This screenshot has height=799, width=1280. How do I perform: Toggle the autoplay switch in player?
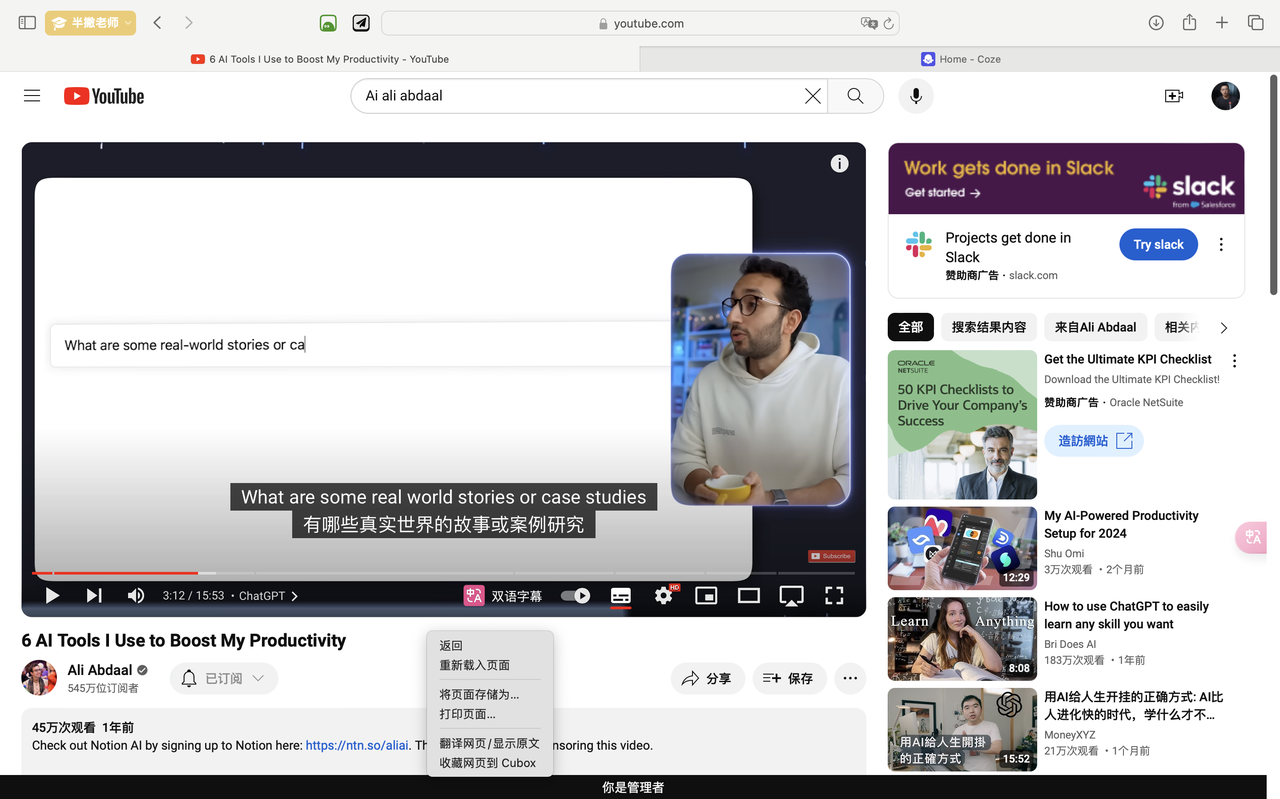point(575,596)
